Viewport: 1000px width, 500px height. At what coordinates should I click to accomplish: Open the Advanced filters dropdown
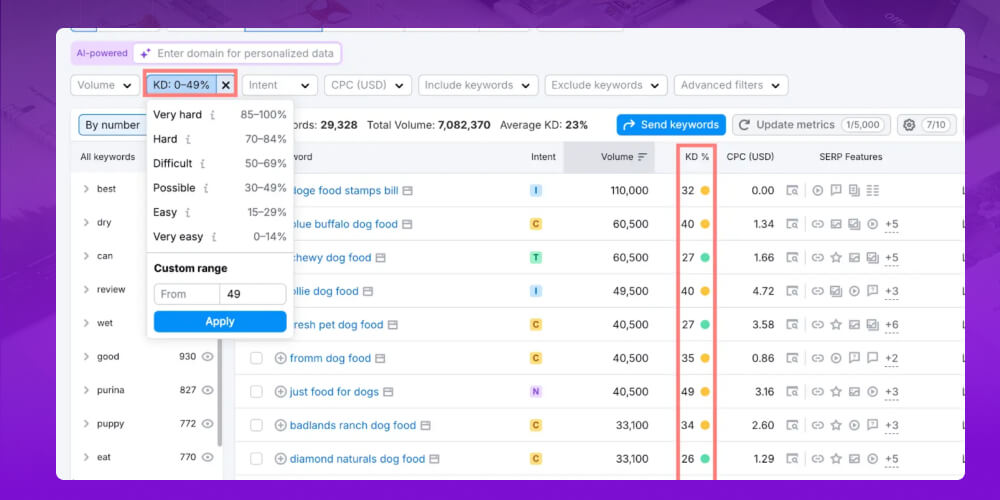(731, 85)
